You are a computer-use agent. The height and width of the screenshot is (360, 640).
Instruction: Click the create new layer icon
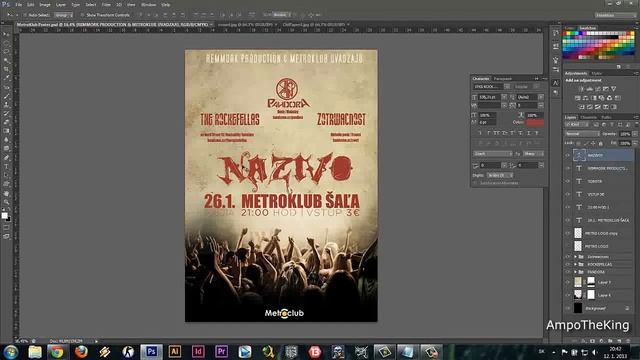pyautogui.click(x=619, y=340)
